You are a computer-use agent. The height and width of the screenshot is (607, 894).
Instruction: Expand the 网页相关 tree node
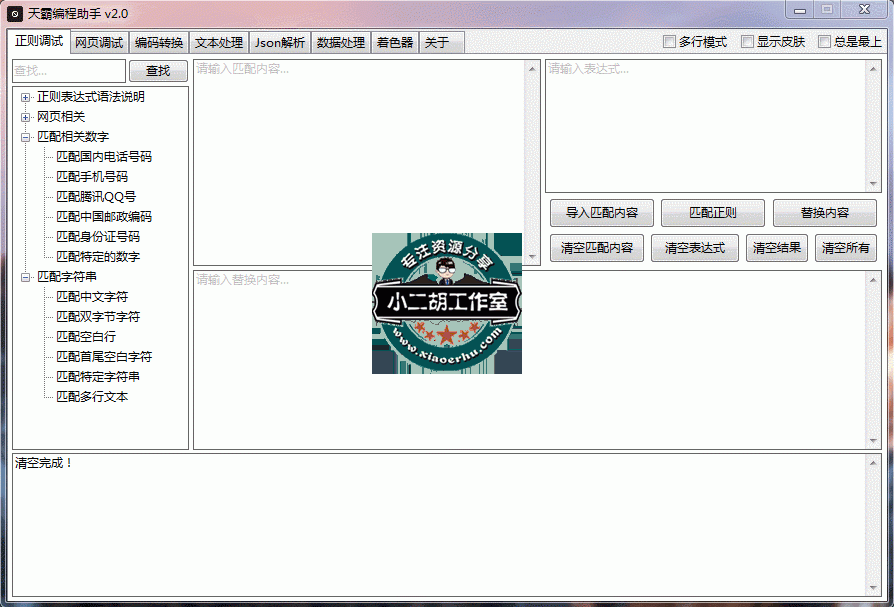coord(26,117)
